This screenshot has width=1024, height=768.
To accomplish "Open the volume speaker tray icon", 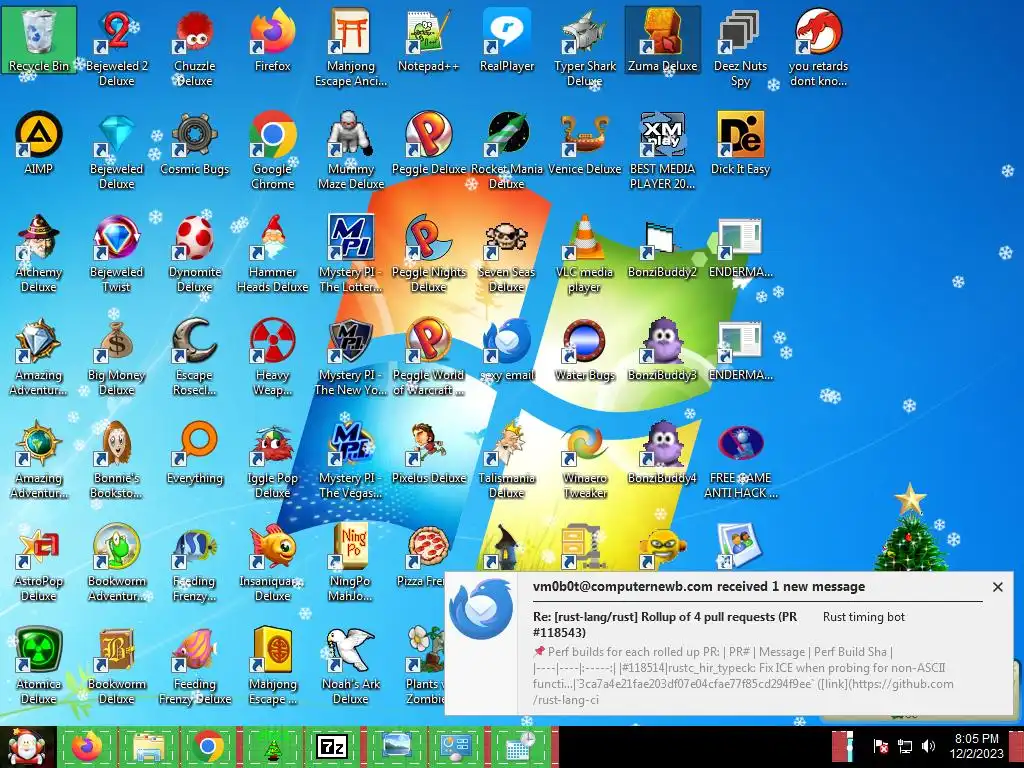I will click(927, 746).
